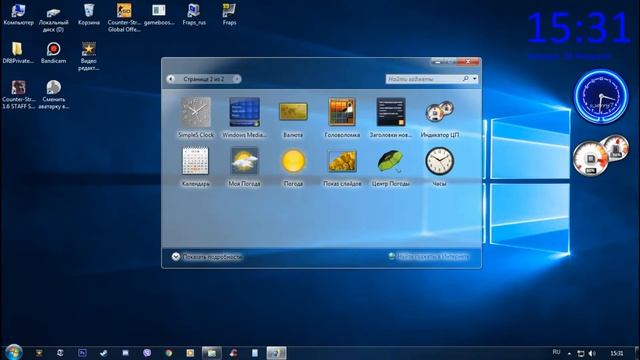This screenshot has height=360, width=640.
Task: Expand Показать подробности details
Action: [x=207, y=257]
